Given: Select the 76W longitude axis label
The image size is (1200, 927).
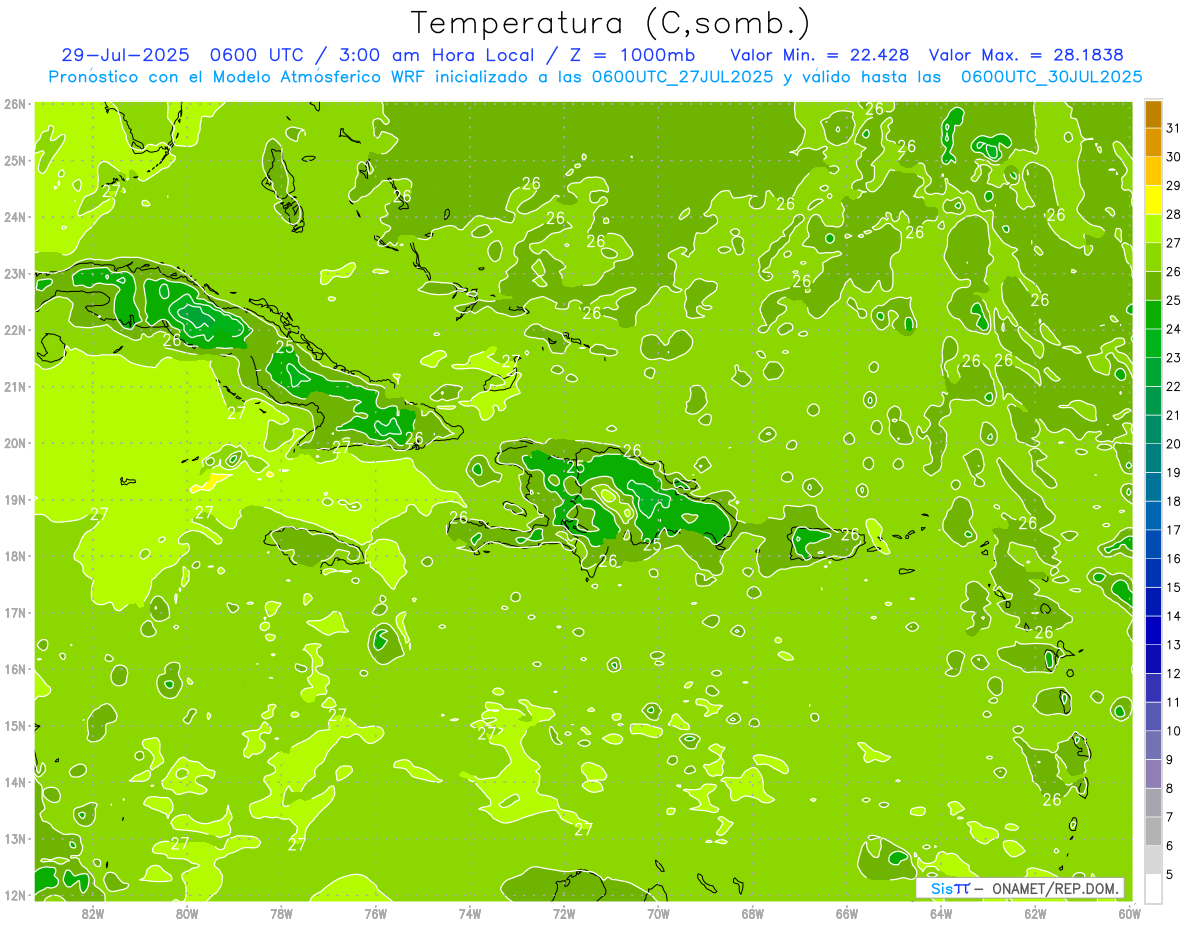Looking at the screenshot, I should point(376,912).
